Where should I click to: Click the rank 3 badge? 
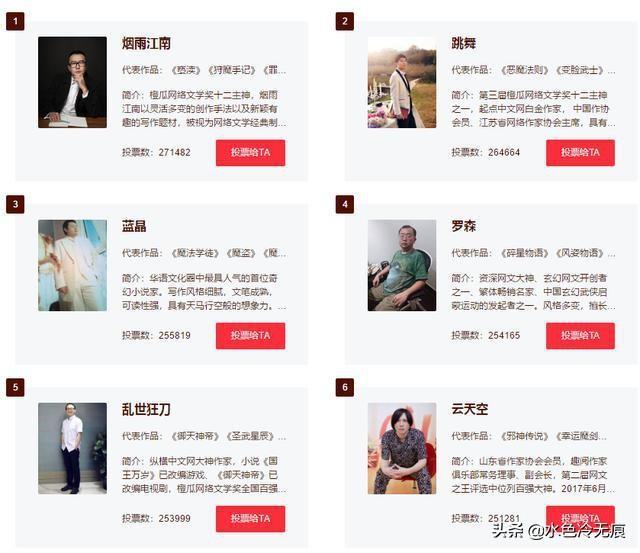(16, 204)
